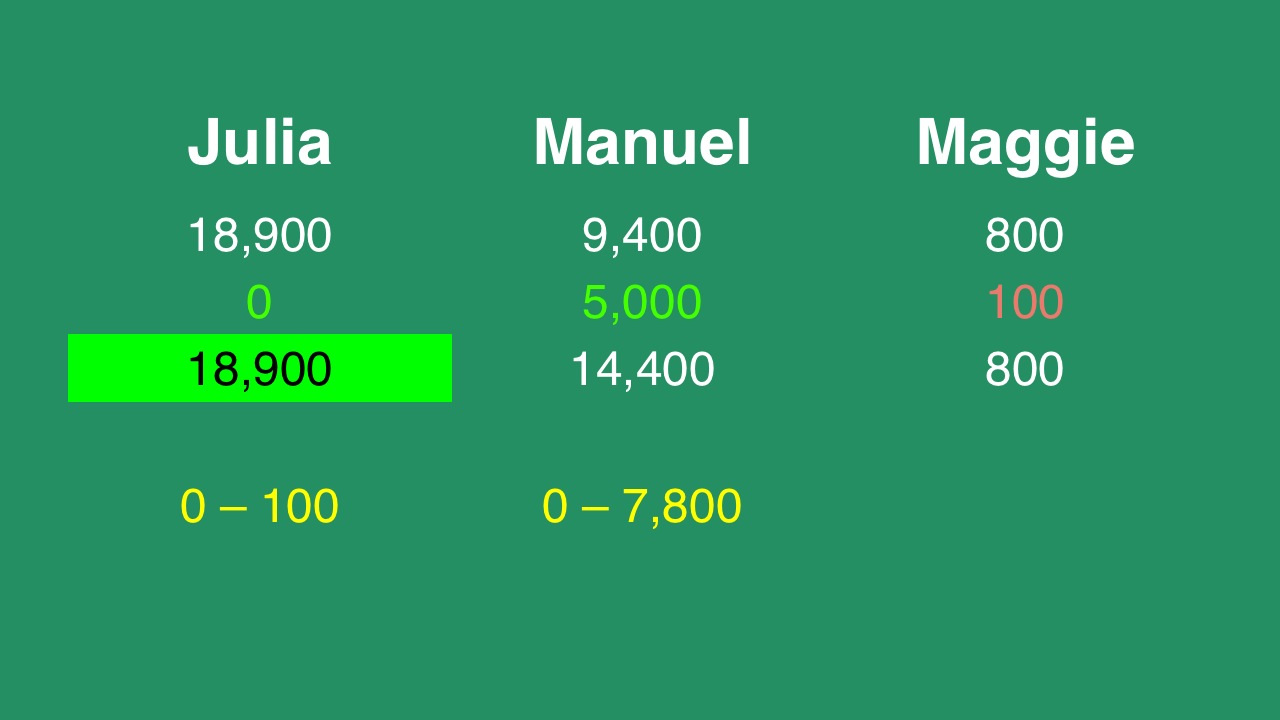Viewport: 1280px width, 720px height.
Task: Select Julia's black final score 18,900
Action: (x=259, y=369)
